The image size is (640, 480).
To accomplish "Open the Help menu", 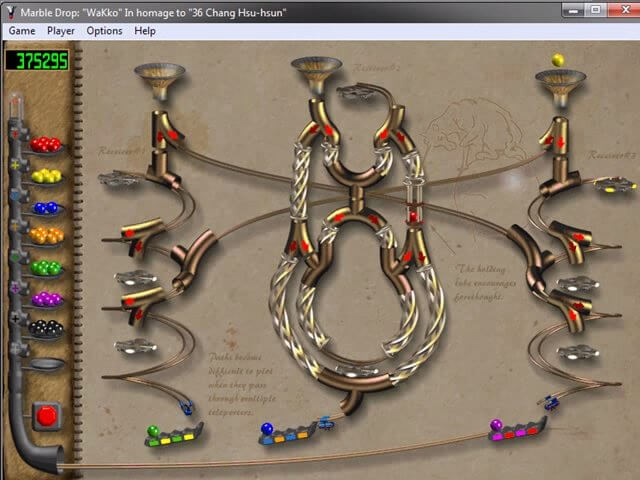I will pos(145,31).
